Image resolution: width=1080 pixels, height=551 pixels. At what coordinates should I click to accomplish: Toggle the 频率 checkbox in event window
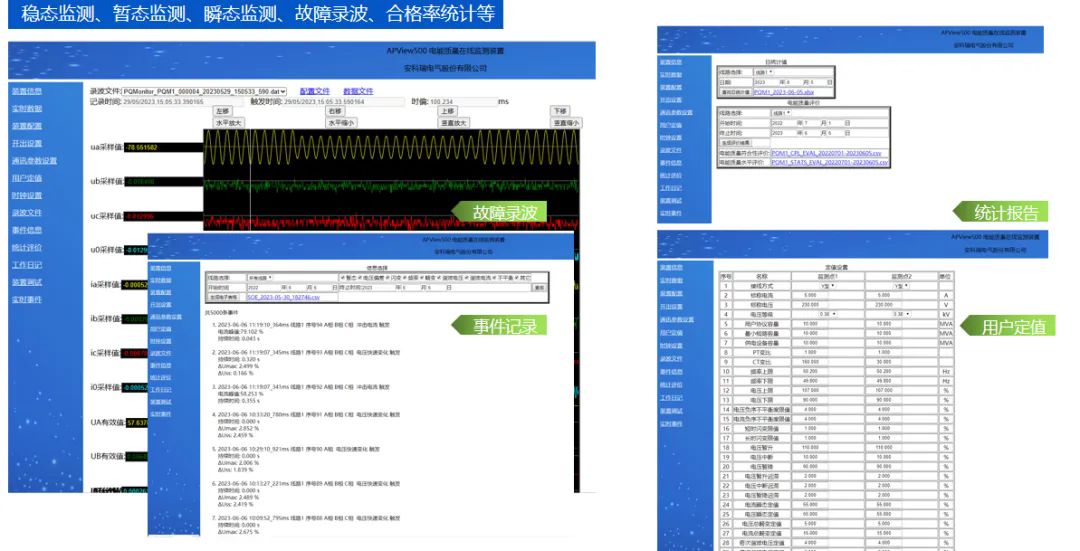click(x=405, y=278)
